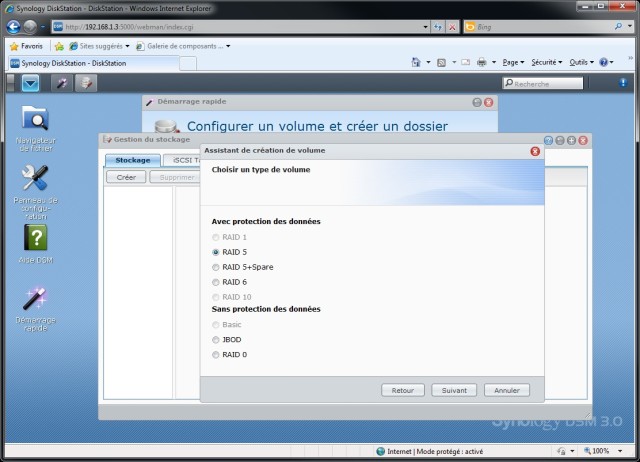Open the Galerie de composants dropdown arrow
This screenshot has width=640, height=462.
[228, 46]
